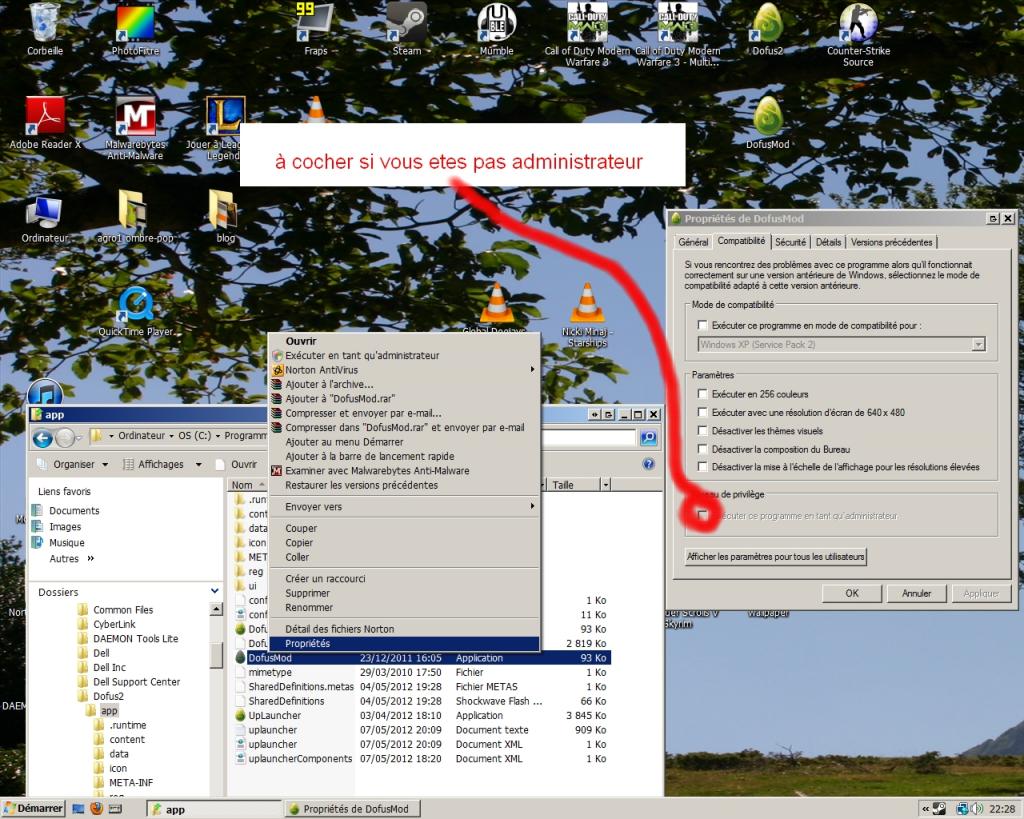Choose Exécuter en tant qu'administrateur in context menu
Image resolution: width=1024 pixels, height=819 pixels.
click(404, 355)
